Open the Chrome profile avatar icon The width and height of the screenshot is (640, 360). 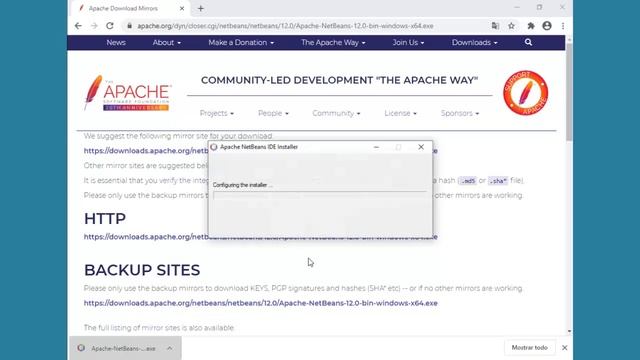point(547,26)
